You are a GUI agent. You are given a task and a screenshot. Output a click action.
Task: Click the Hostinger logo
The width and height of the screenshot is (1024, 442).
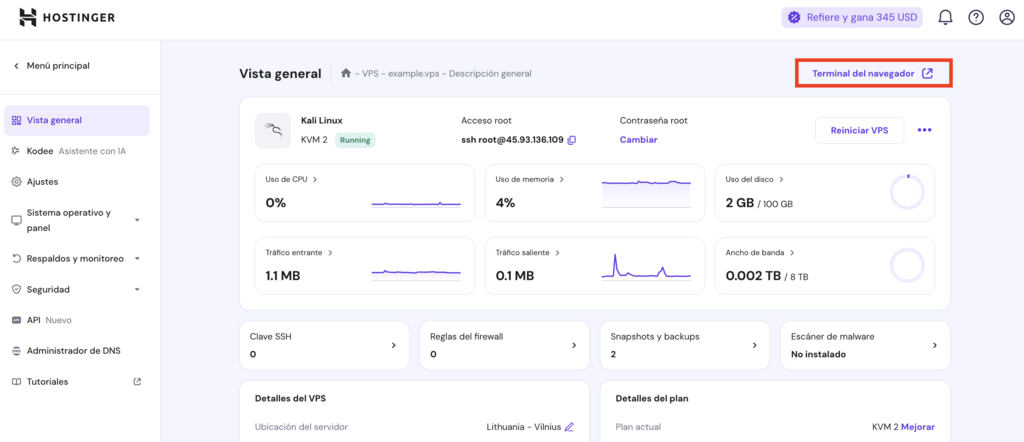pyautogui.click(x=67, y=17)
